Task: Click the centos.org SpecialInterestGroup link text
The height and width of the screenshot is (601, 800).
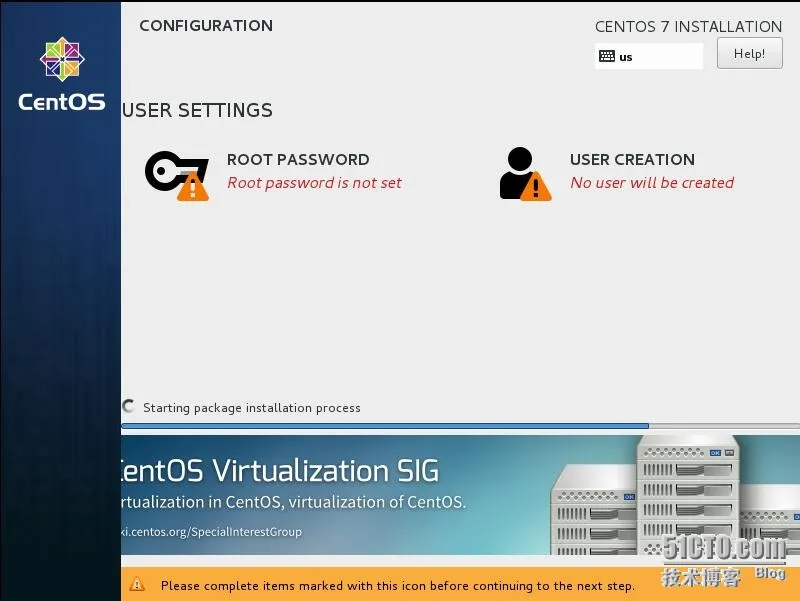Action: (211, 532)
